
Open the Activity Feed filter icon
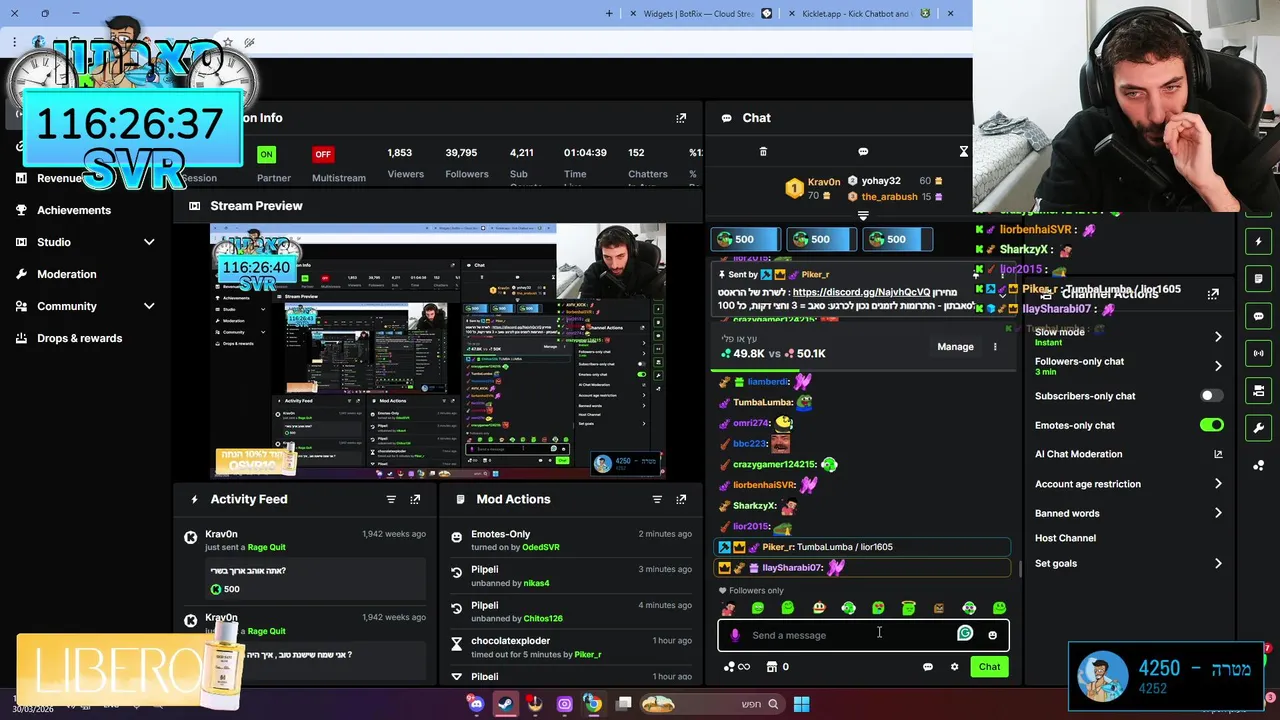pyautogui.click(x=391, y=499)
